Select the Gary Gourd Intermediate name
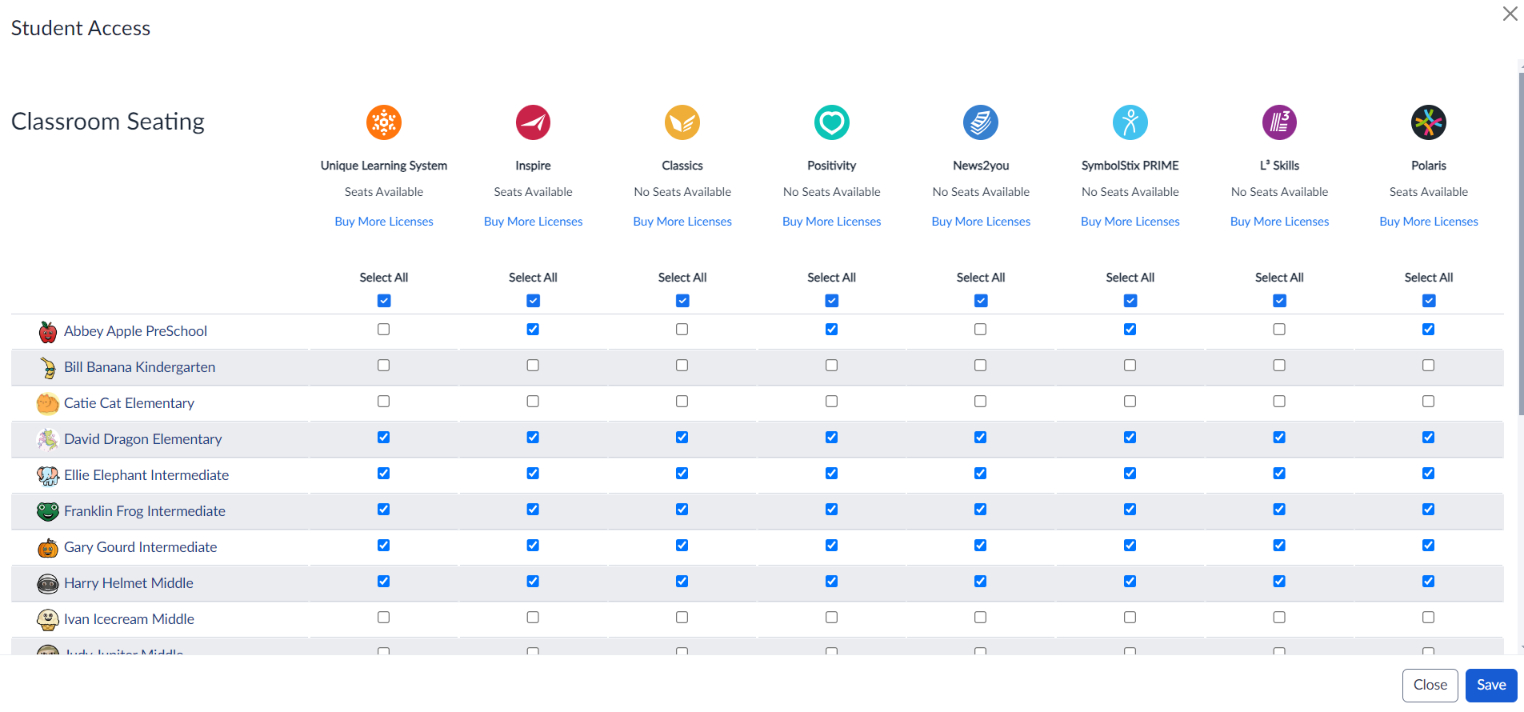 (x=141, y=547)
